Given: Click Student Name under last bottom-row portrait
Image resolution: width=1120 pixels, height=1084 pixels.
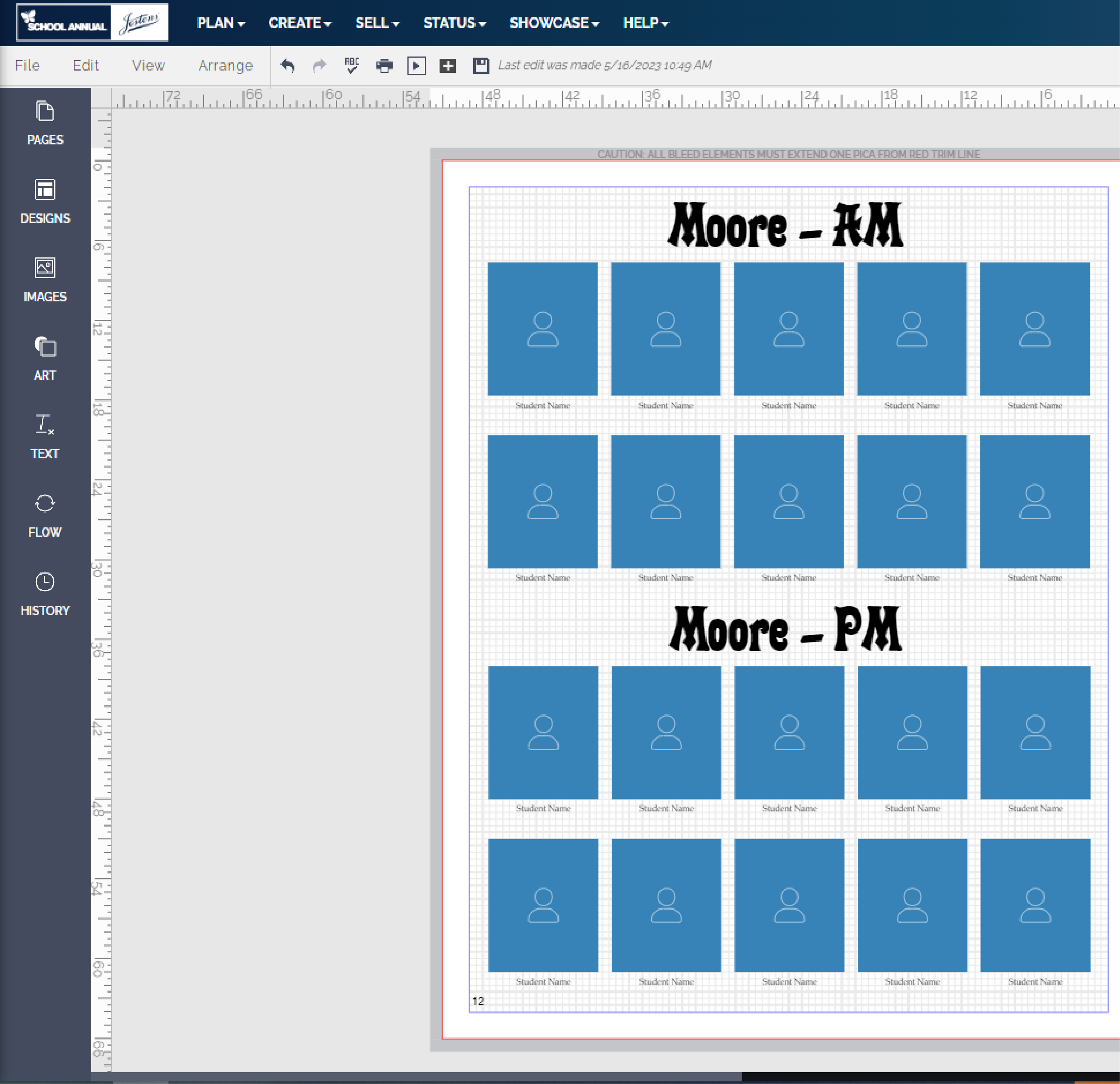Looking at the screenshot, I should click(x=1035, y=981).
